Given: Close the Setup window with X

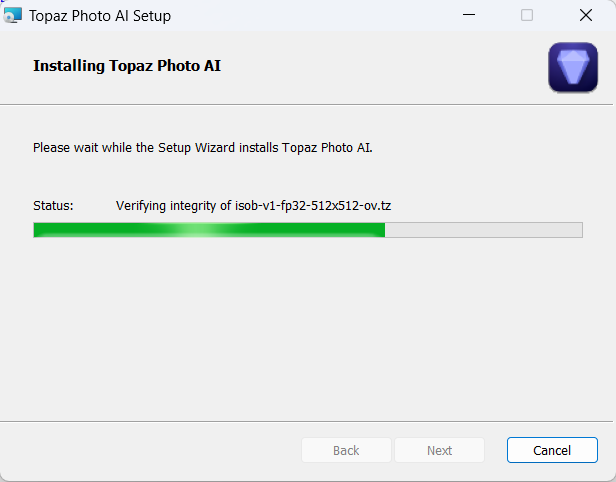Looking at the screenshot, I should (586, 15).
